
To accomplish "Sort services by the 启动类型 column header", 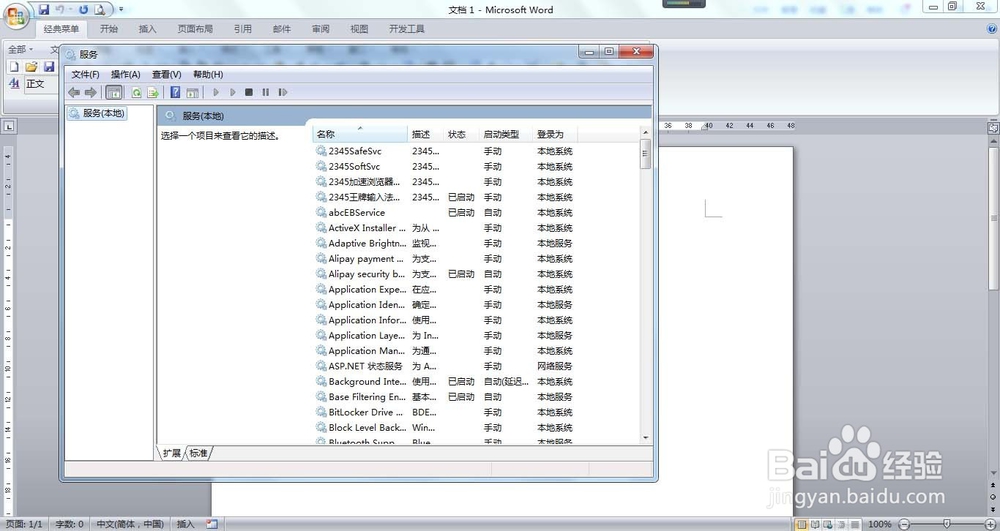I will point(505,134).
